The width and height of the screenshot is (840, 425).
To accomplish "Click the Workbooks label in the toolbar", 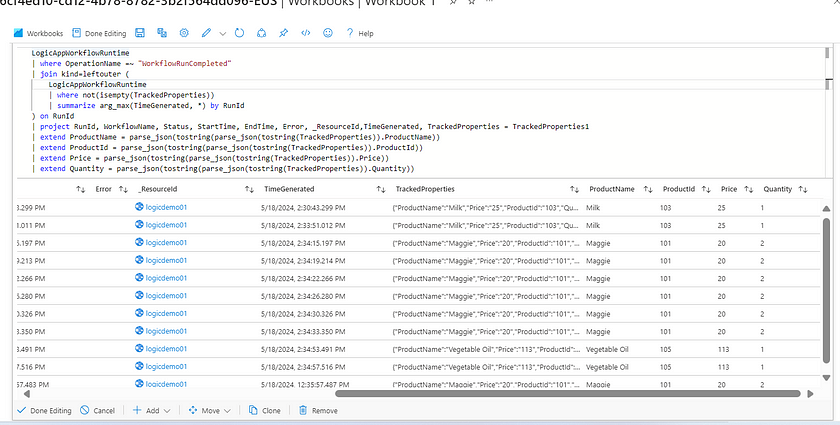I will pyautogui.click(x=45, y=33).
